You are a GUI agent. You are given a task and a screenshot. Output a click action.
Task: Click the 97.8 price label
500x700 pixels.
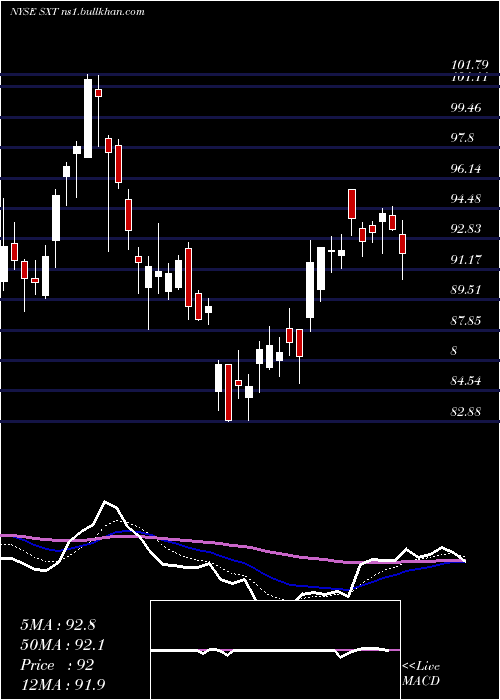(463, 138)
